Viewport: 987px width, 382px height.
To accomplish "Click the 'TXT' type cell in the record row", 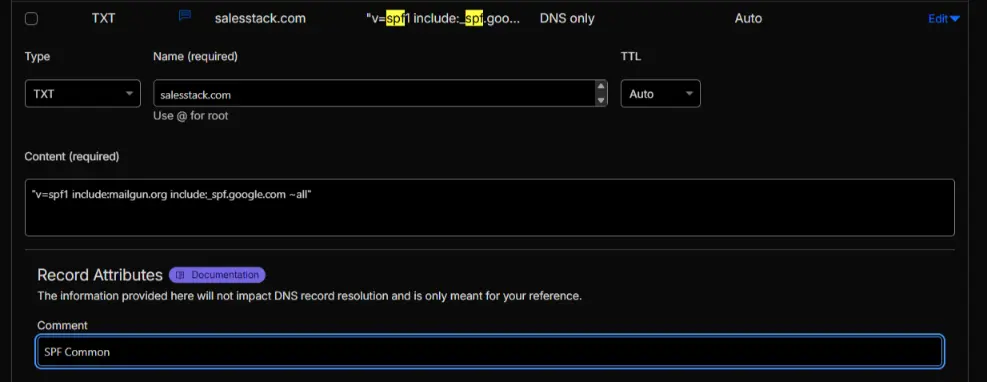I will 103,18.
